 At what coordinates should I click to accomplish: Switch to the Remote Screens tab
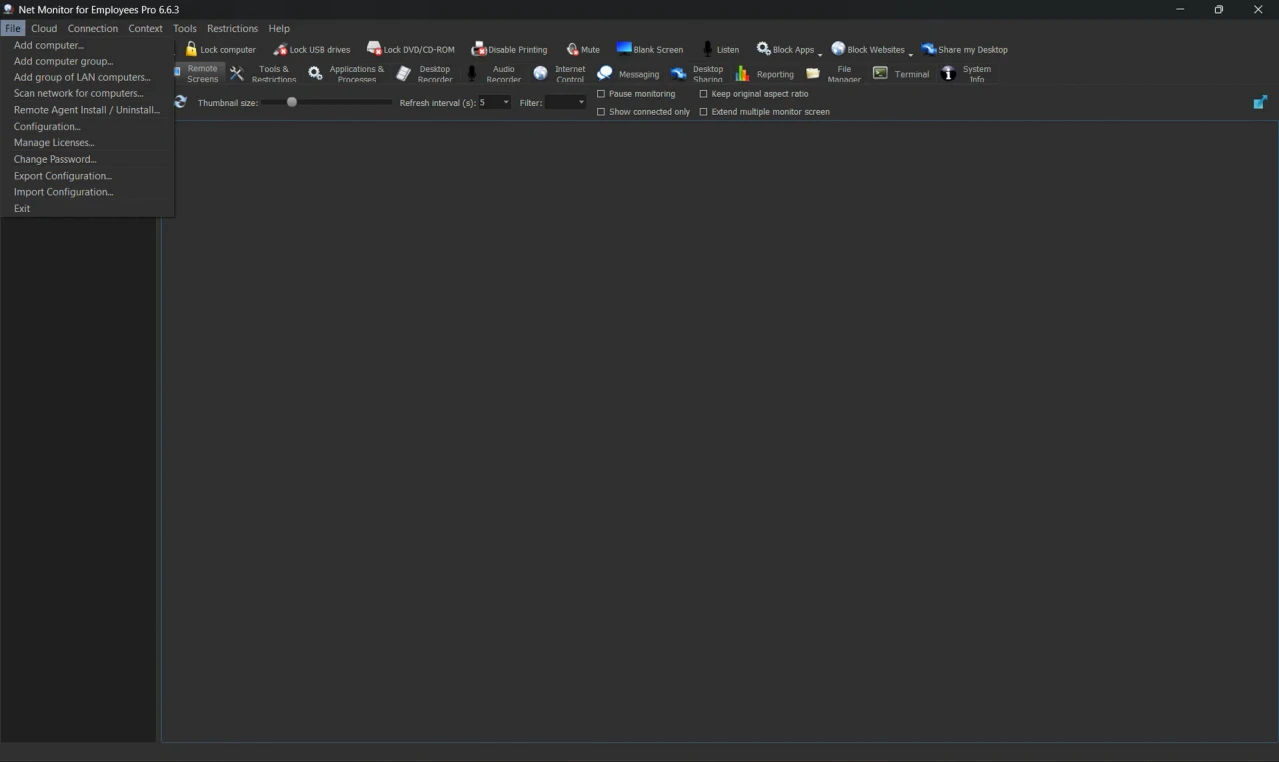coord(199,74)
